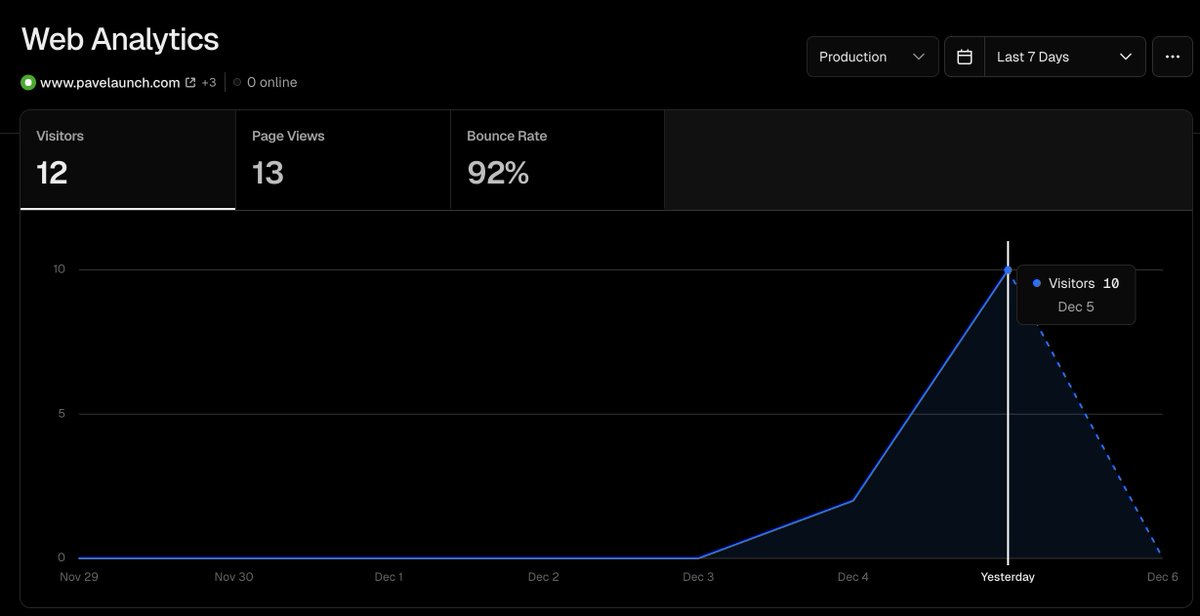This screenshot has height=616, width=1200.
Task: Click the 12 visitors value
Action: (52, 173)
